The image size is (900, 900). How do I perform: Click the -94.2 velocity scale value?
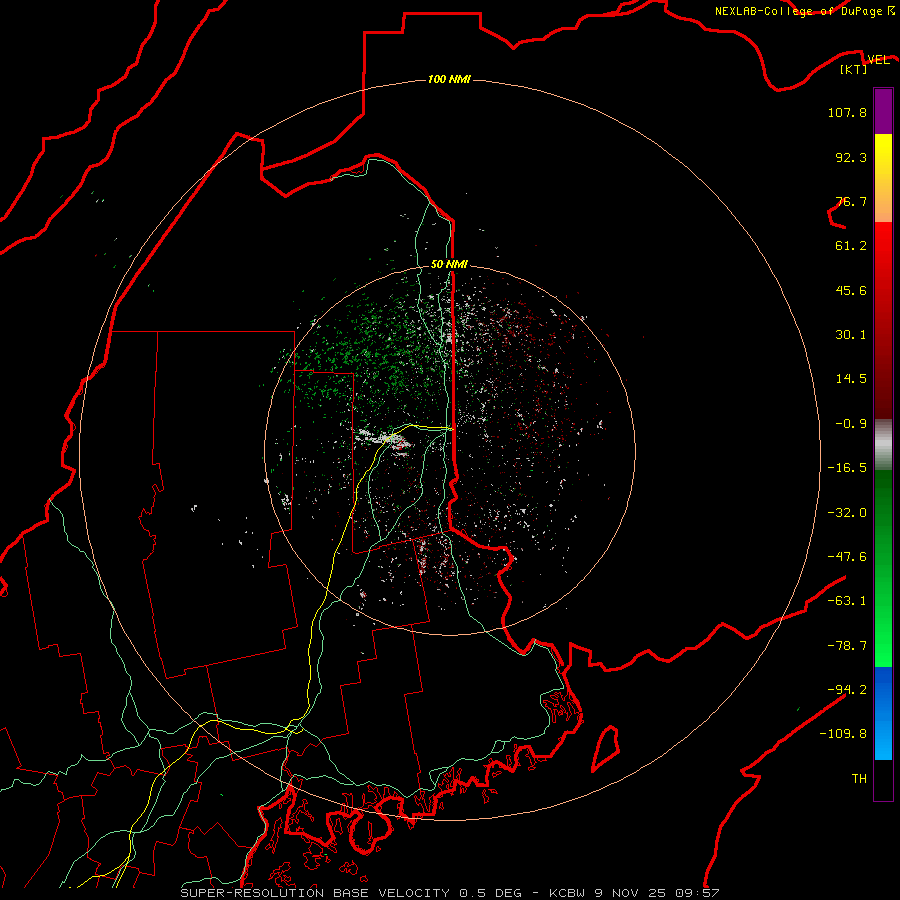point(847,689)
